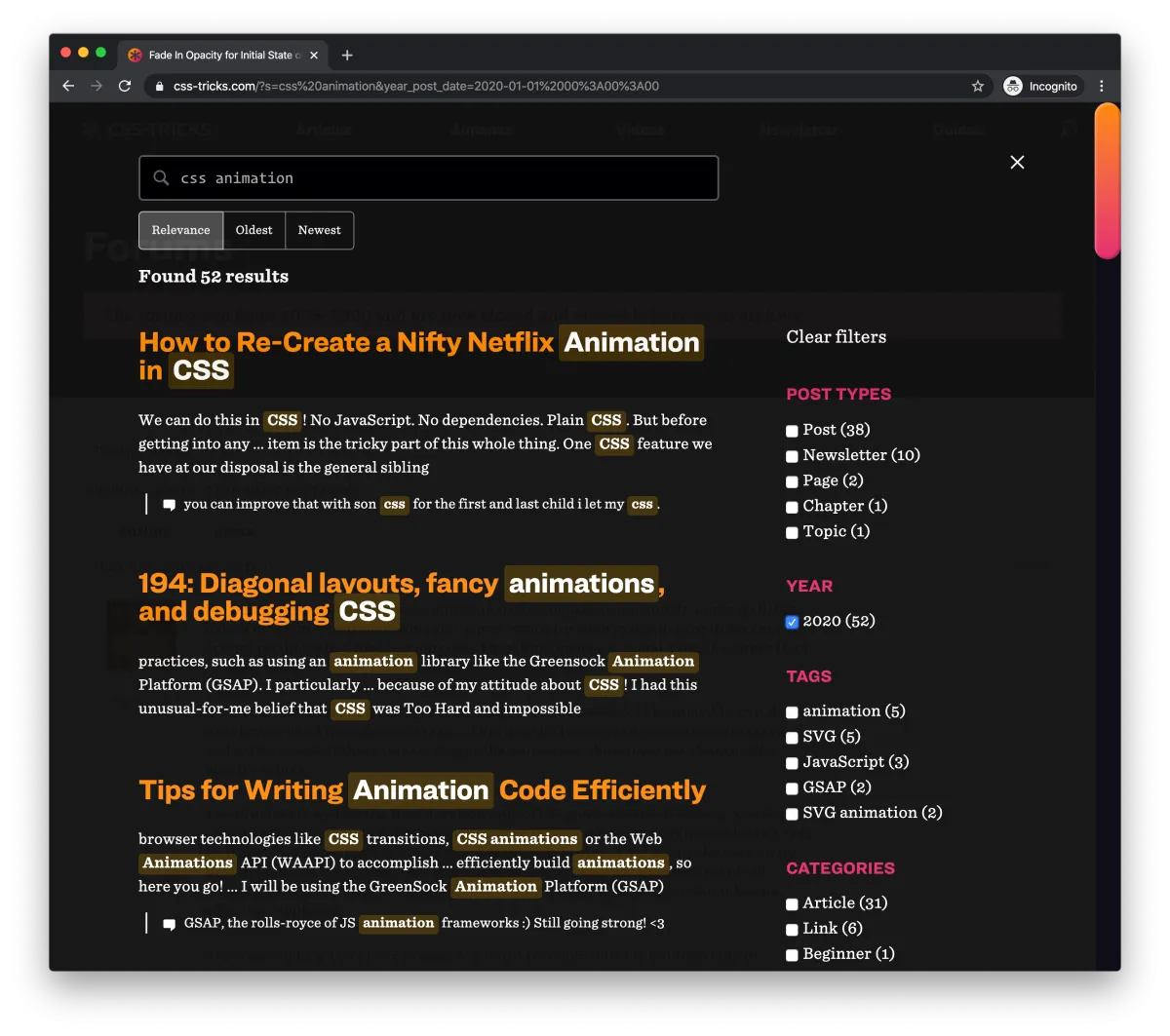Viewport: 1170px width, 1036px height.
Task: Click the browser address bar URL
Action: (416, 86)
